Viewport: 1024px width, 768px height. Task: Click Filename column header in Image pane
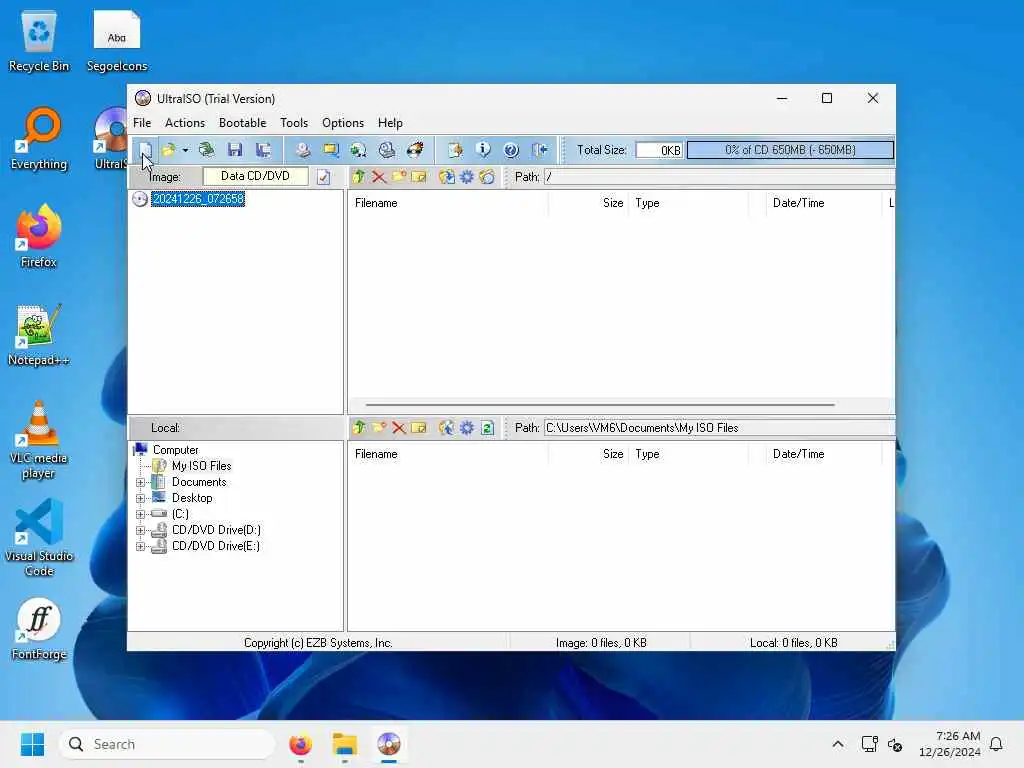pyautogui.click(x=448, y=203)
